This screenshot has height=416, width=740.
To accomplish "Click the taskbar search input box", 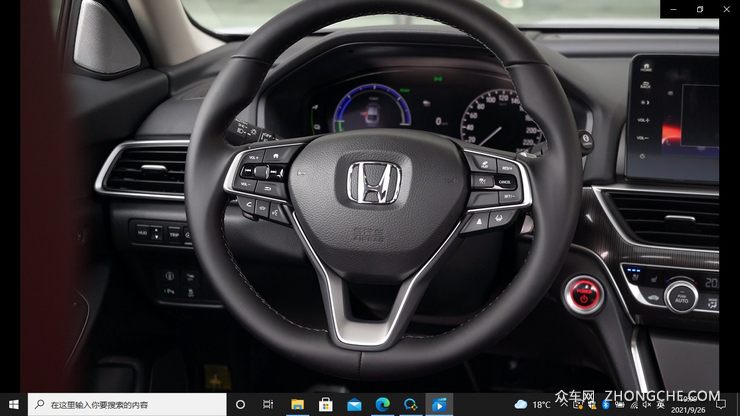I will click(x=128, y=404).
